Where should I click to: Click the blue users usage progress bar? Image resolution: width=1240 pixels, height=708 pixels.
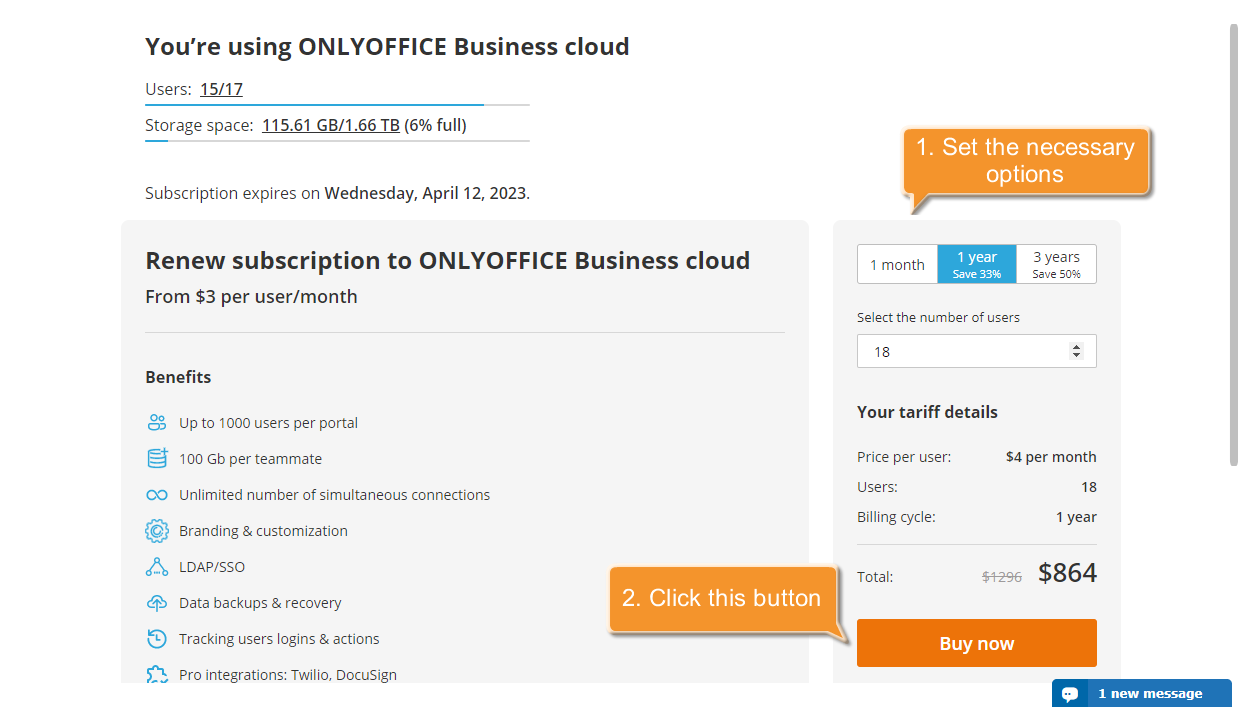(x=314, y=102)
